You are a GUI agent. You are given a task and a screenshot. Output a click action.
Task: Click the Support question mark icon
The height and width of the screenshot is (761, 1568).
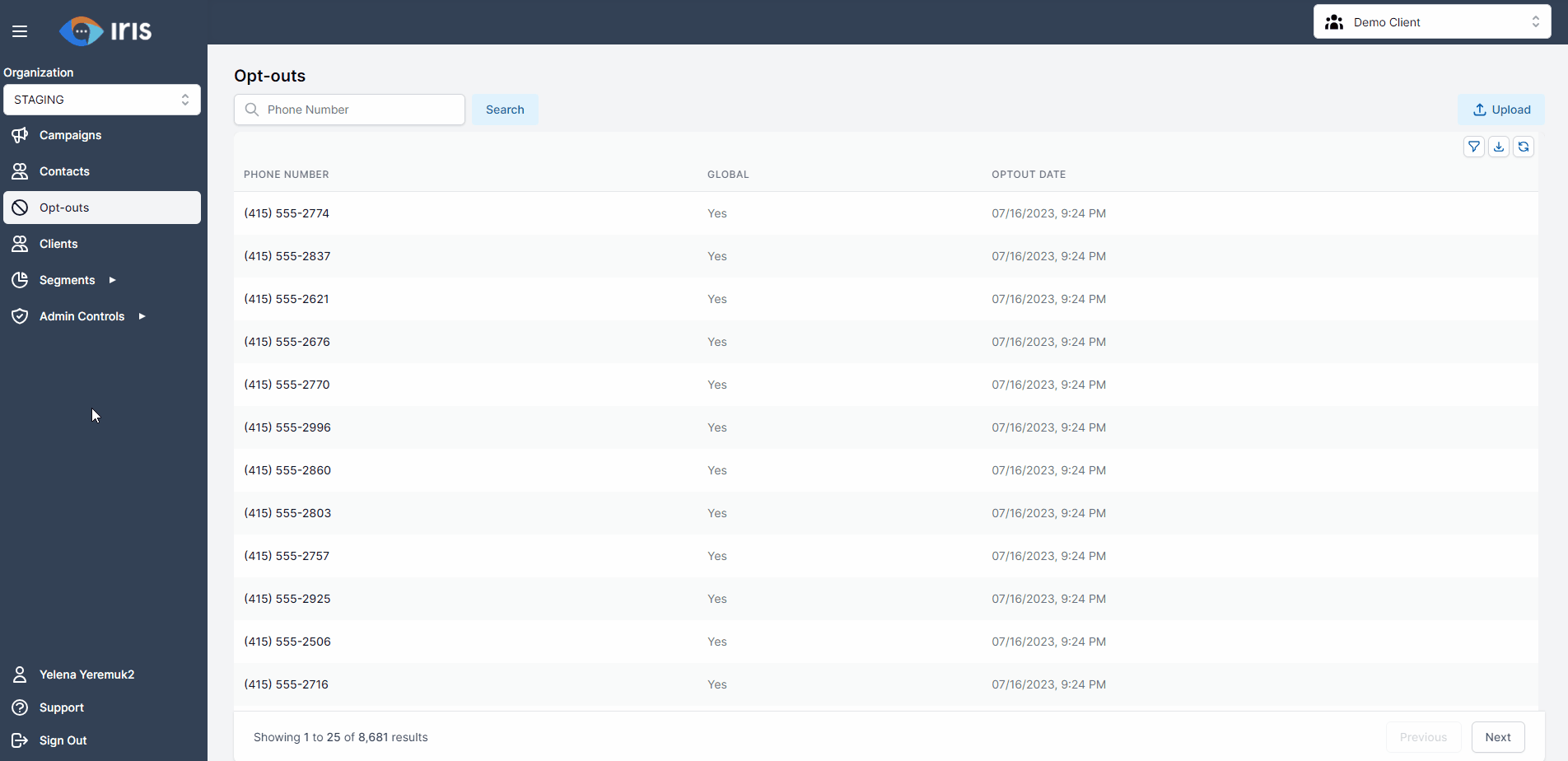point(20,707)
